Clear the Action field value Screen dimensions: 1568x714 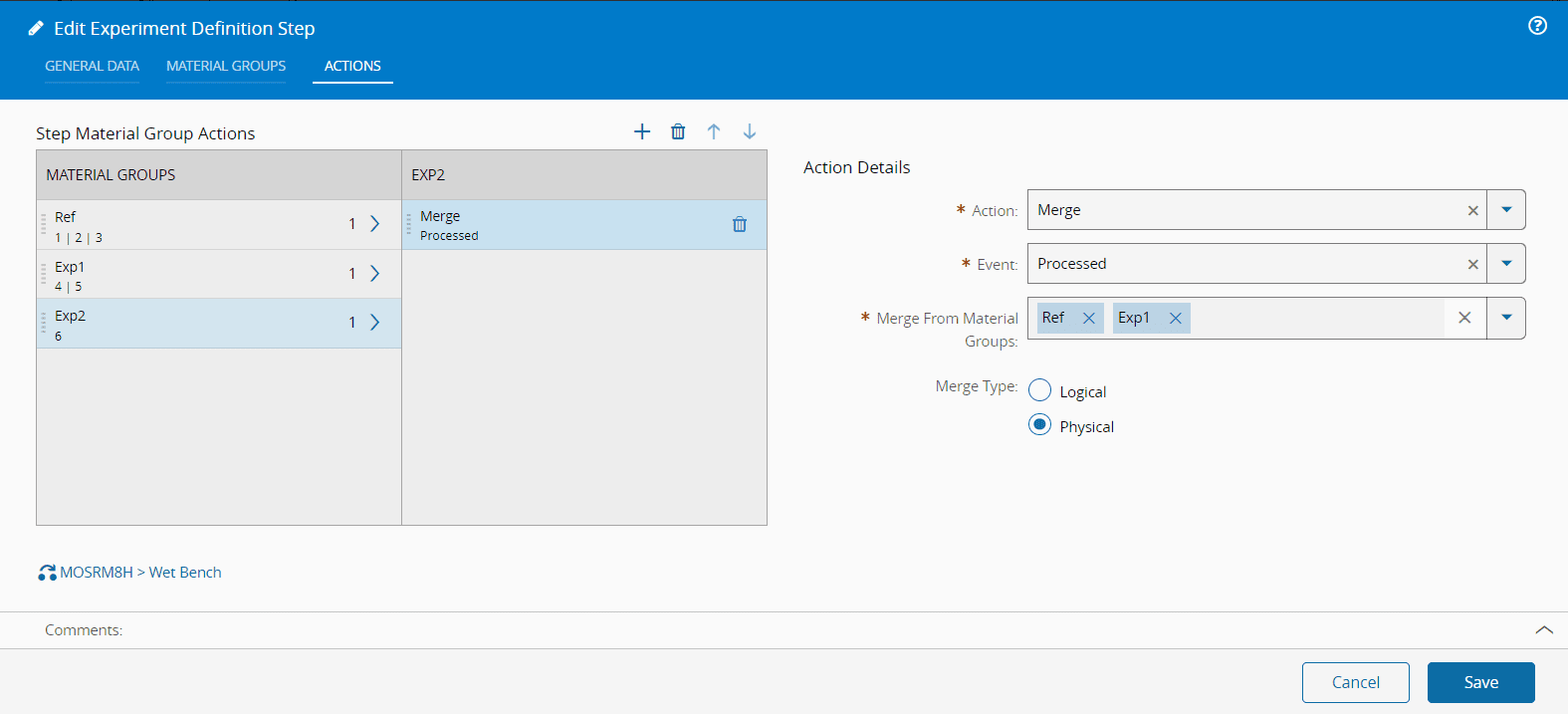[1472, 210]
